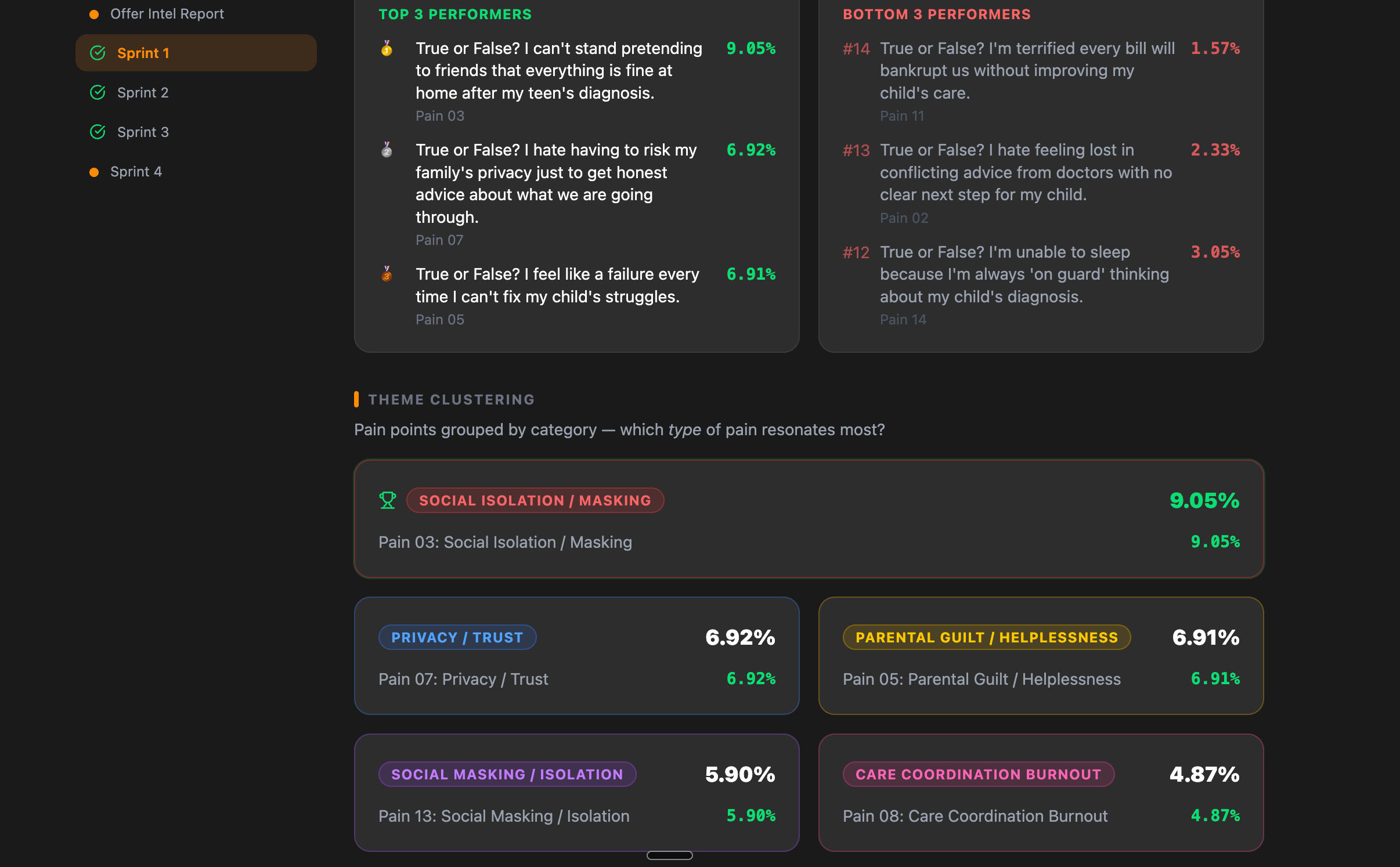Click the orange dot beside Sprint 4
The image size is (1400, 867).
coord(94,172)
